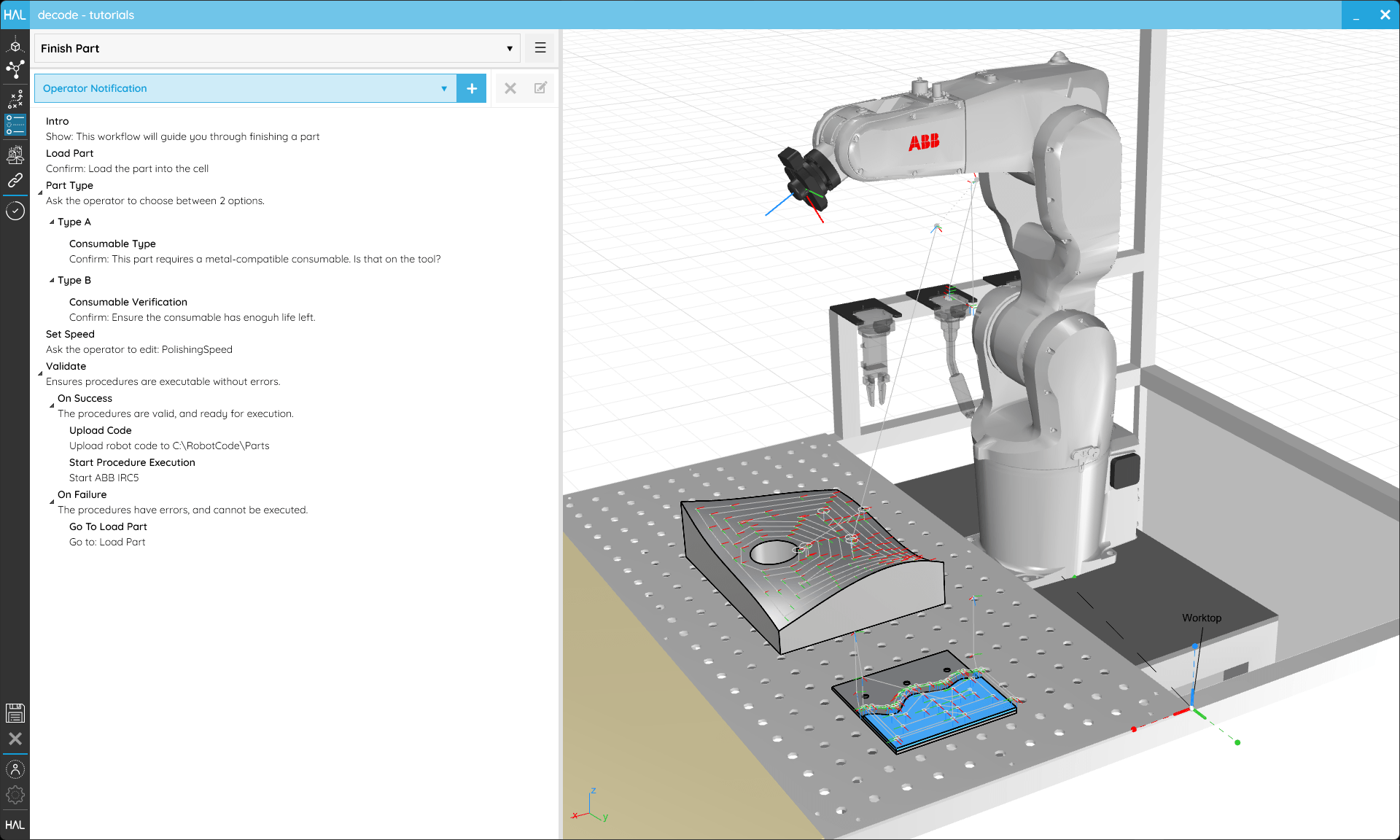Select the 3D cube scene icon in sidebar

point(15,45)
